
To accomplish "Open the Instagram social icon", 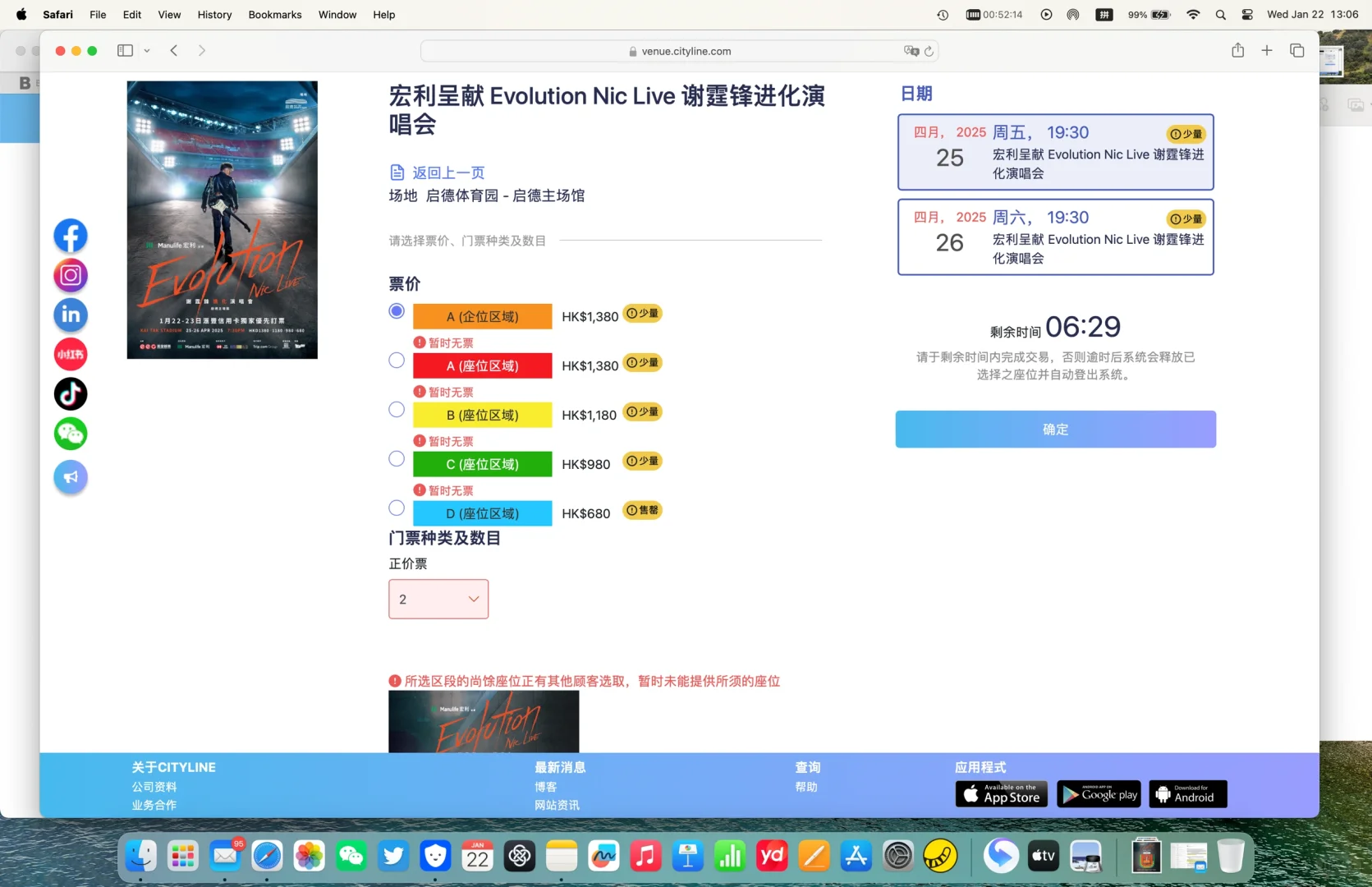I will click(x=71, y=275).
